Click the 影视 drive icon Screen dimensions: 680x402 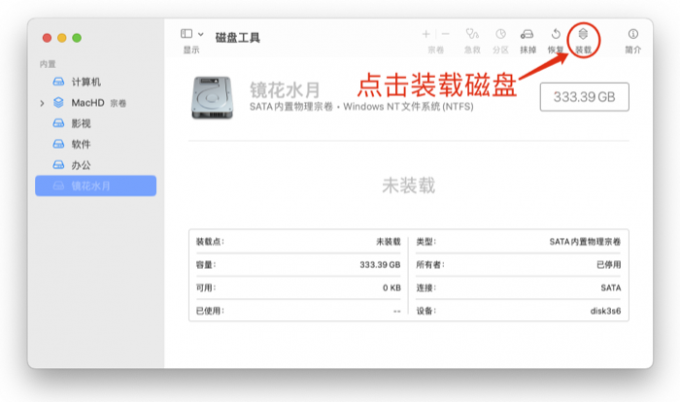[x=59, y=123]
